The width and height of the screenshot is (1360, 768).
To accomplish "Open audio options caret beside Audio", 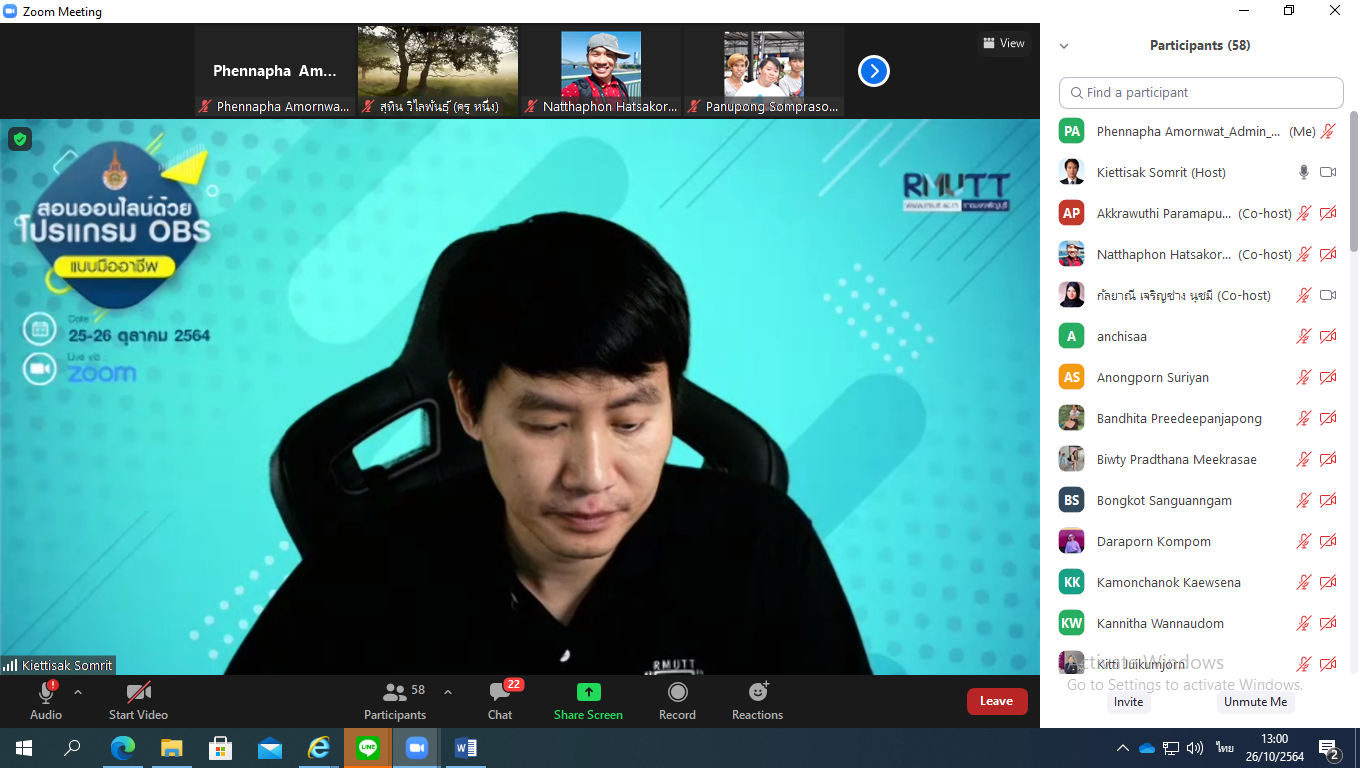I will pyautogui.click(x=78, y=692).
